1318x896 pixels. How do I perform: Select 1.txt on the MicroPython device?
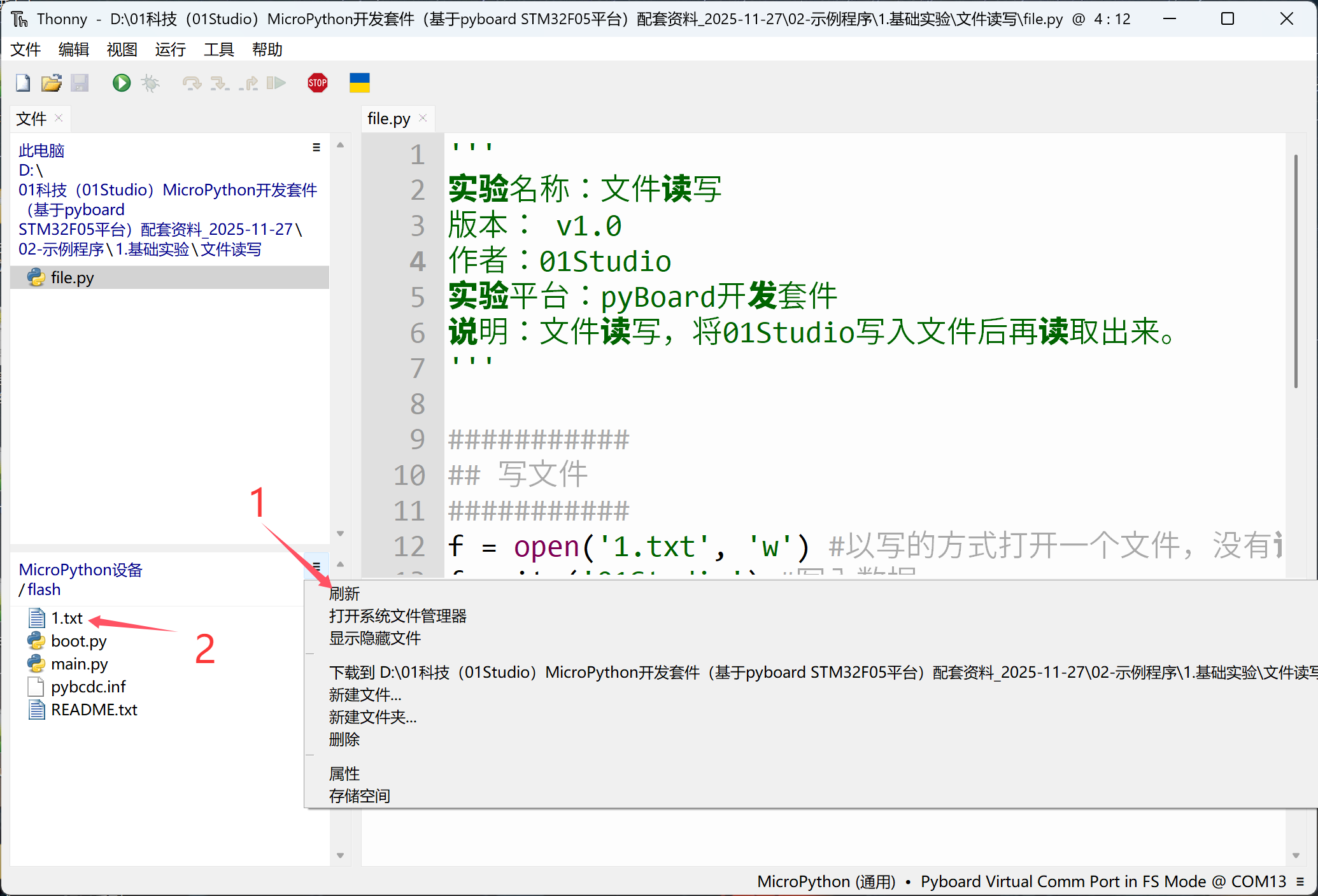[66, 618]
